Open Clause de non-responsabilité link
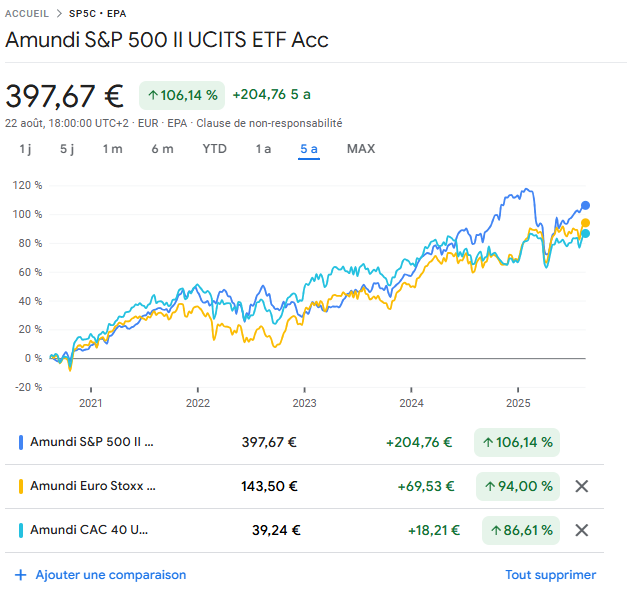This screenshot has height=614, width=627. pyautogui.click(x=269, y=124)
